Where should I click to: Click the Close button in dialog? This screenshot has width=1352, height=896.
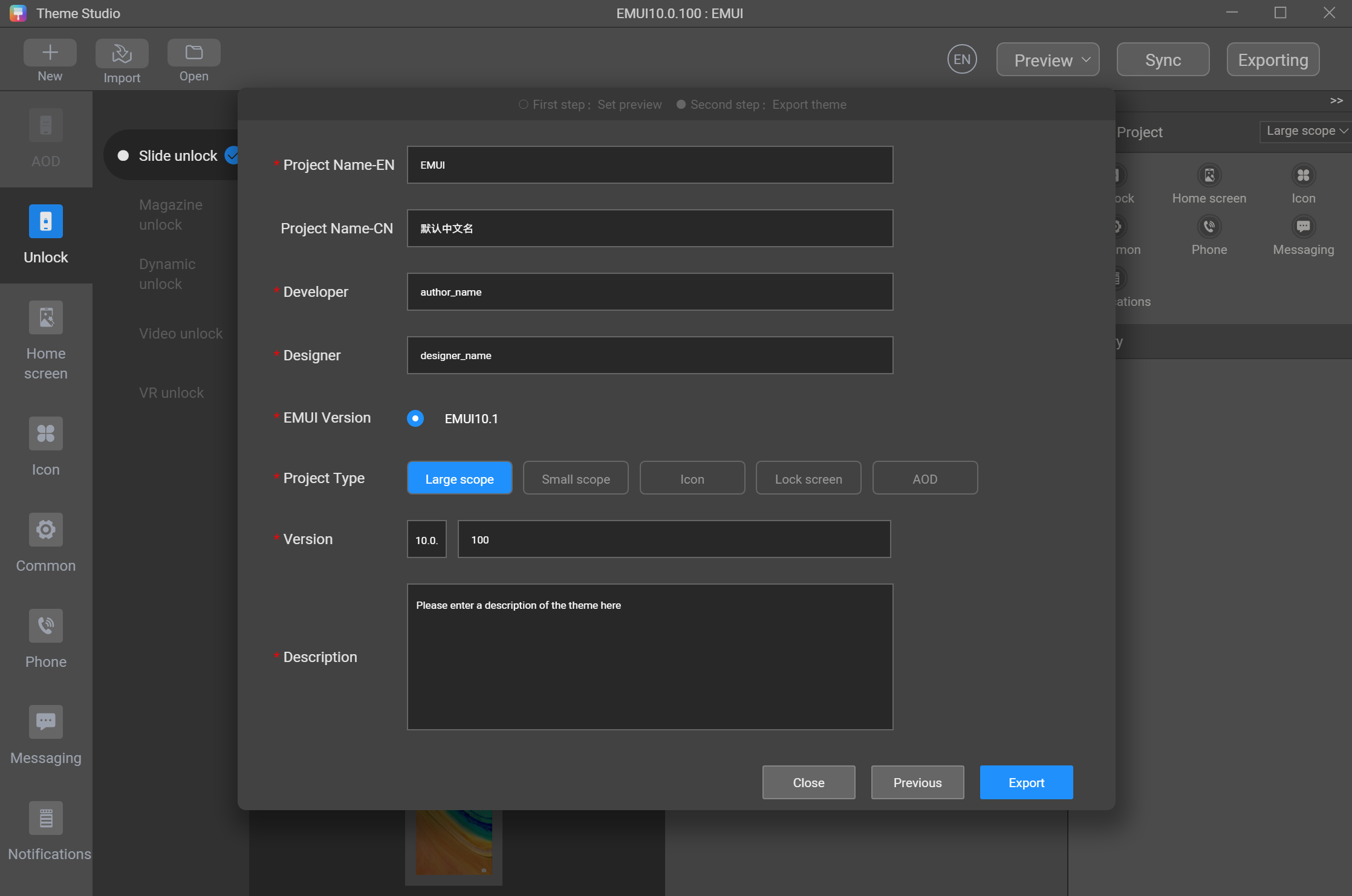808,782
